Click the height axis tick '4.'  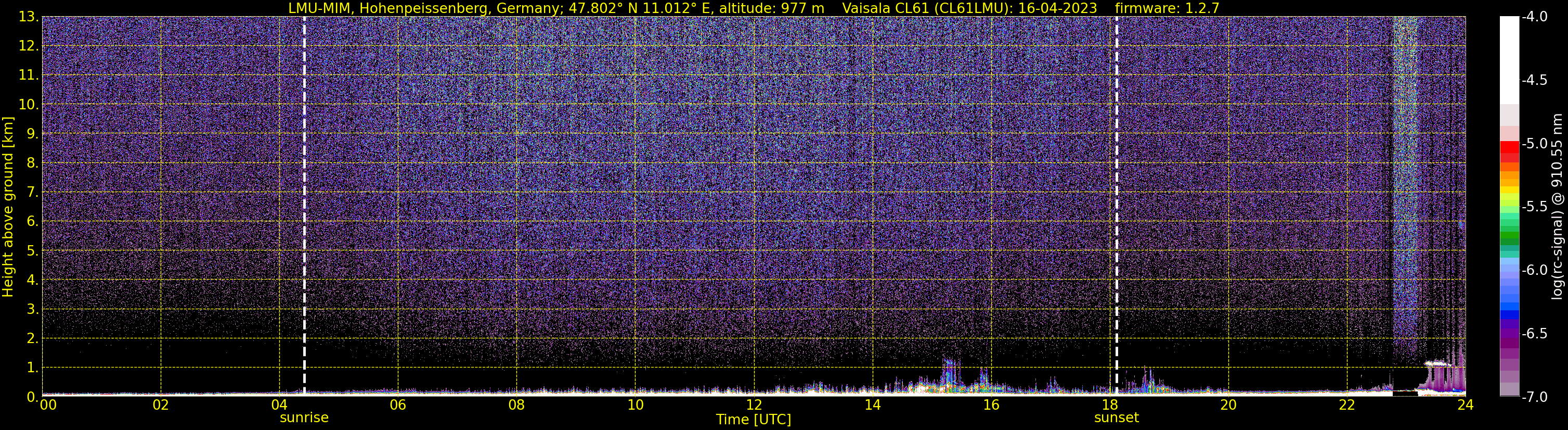click(33, 280)
